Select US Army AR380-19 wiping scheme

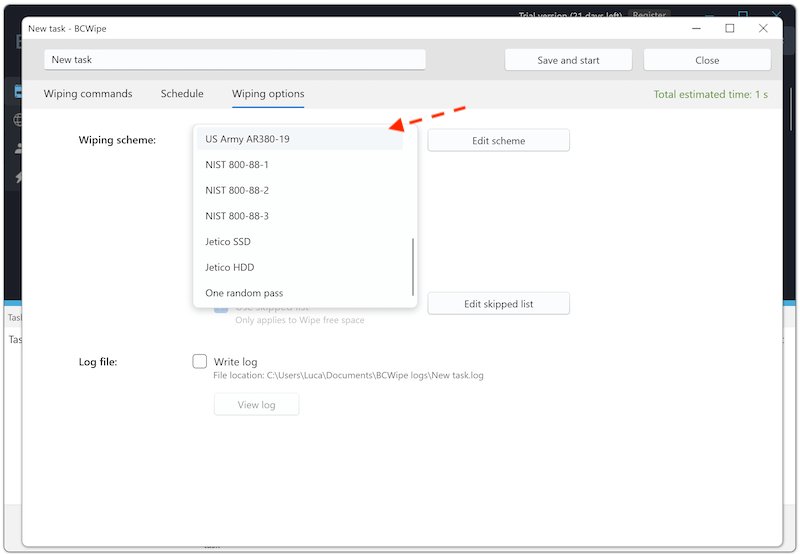pos(299,139)
